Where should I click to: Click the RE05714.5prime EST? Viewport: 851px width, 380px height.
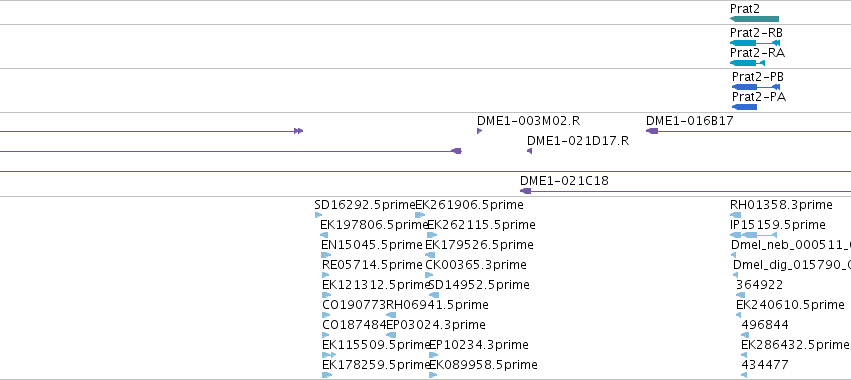tap(326, 275)
